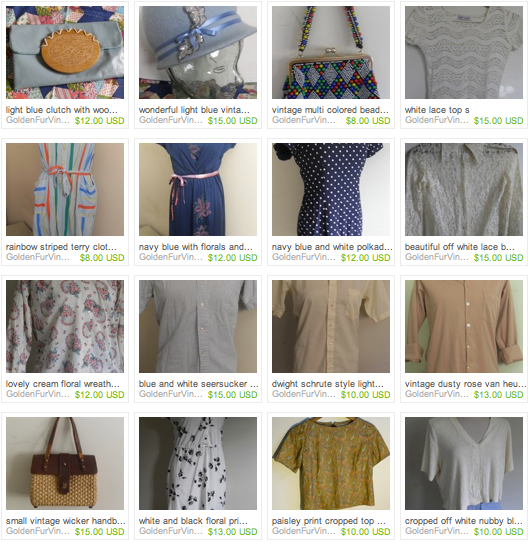
Task: Click the $13.00 USD price on dusty rose shirt
Action: 498,394
